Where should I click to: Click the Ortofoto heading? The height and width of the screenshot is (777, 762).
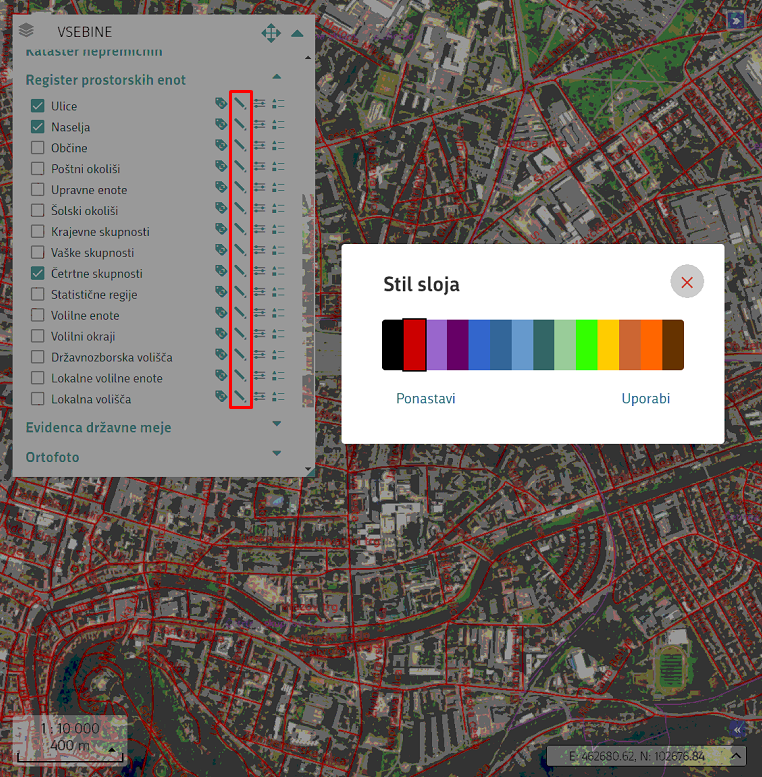click(53, 457)
